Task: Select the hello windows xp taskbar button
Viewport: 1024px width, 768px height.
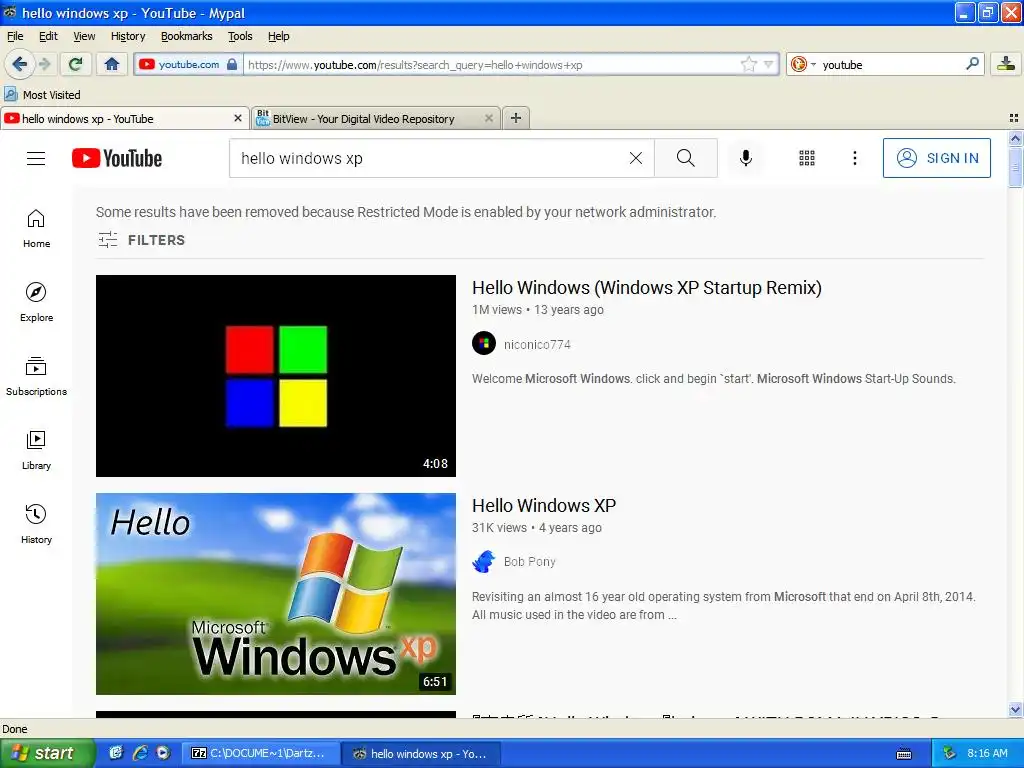Action: pos(421,753)
